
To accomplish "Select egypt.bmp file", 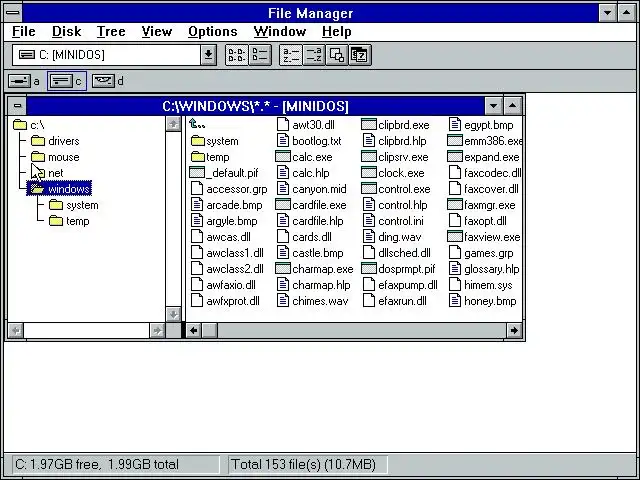I will click(x=481, y=125).
